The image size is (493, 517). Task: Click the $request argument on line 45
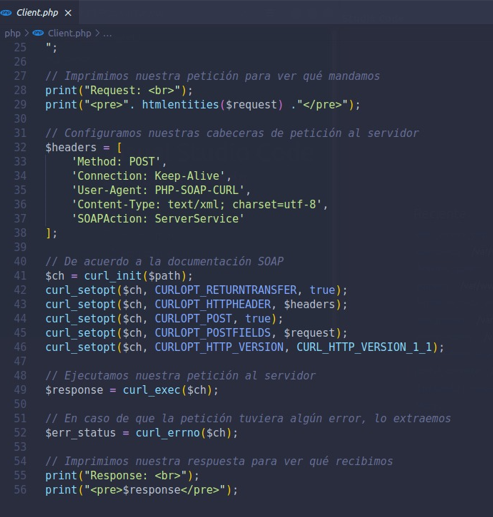[x=309, y=333]
